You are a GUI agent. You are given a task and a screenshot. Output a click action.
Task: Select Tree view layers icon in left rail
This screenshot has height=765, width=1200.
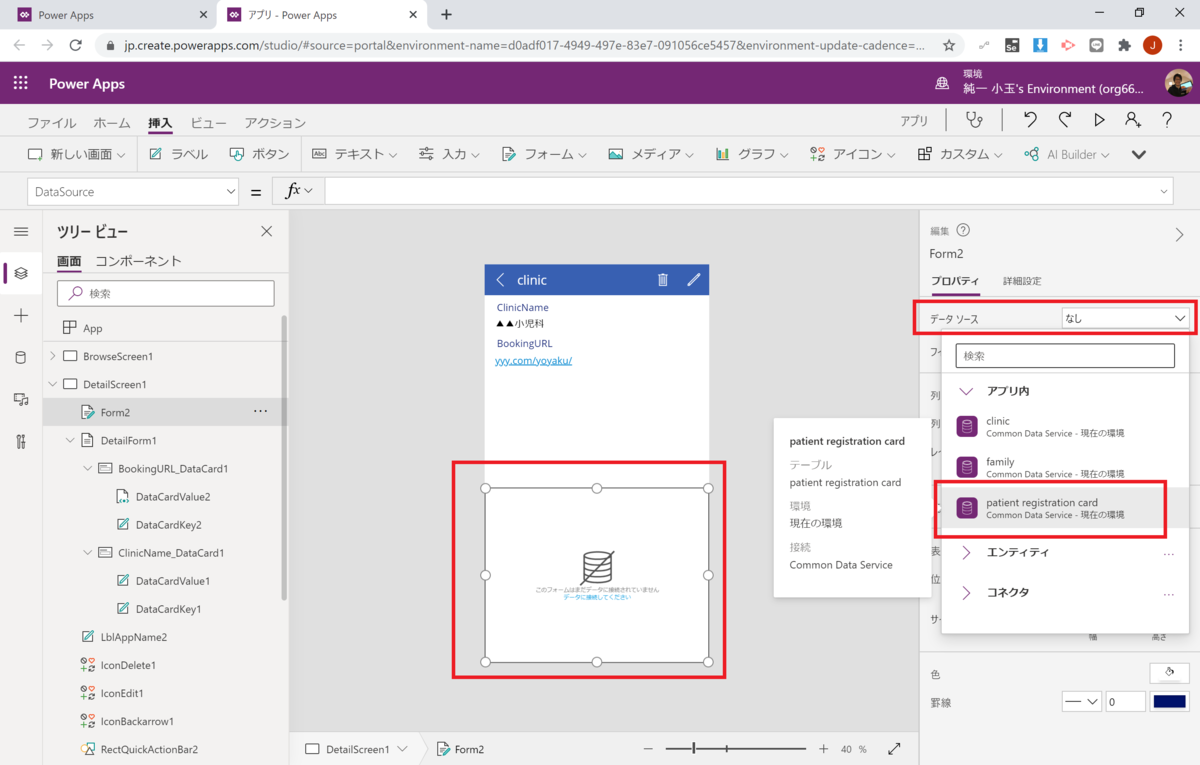[21, 273]
